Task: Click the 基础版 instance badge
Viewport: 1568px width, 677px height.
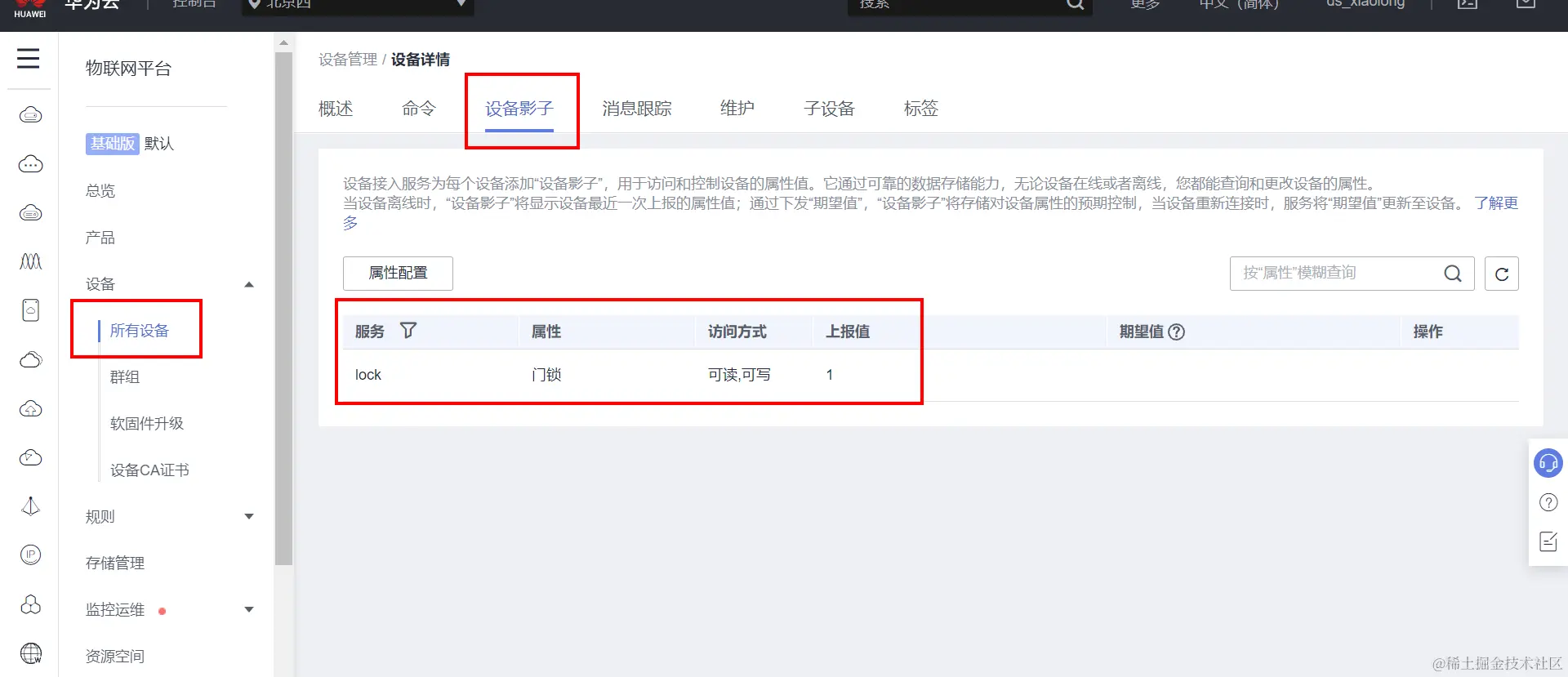Action: click(112, 144)
